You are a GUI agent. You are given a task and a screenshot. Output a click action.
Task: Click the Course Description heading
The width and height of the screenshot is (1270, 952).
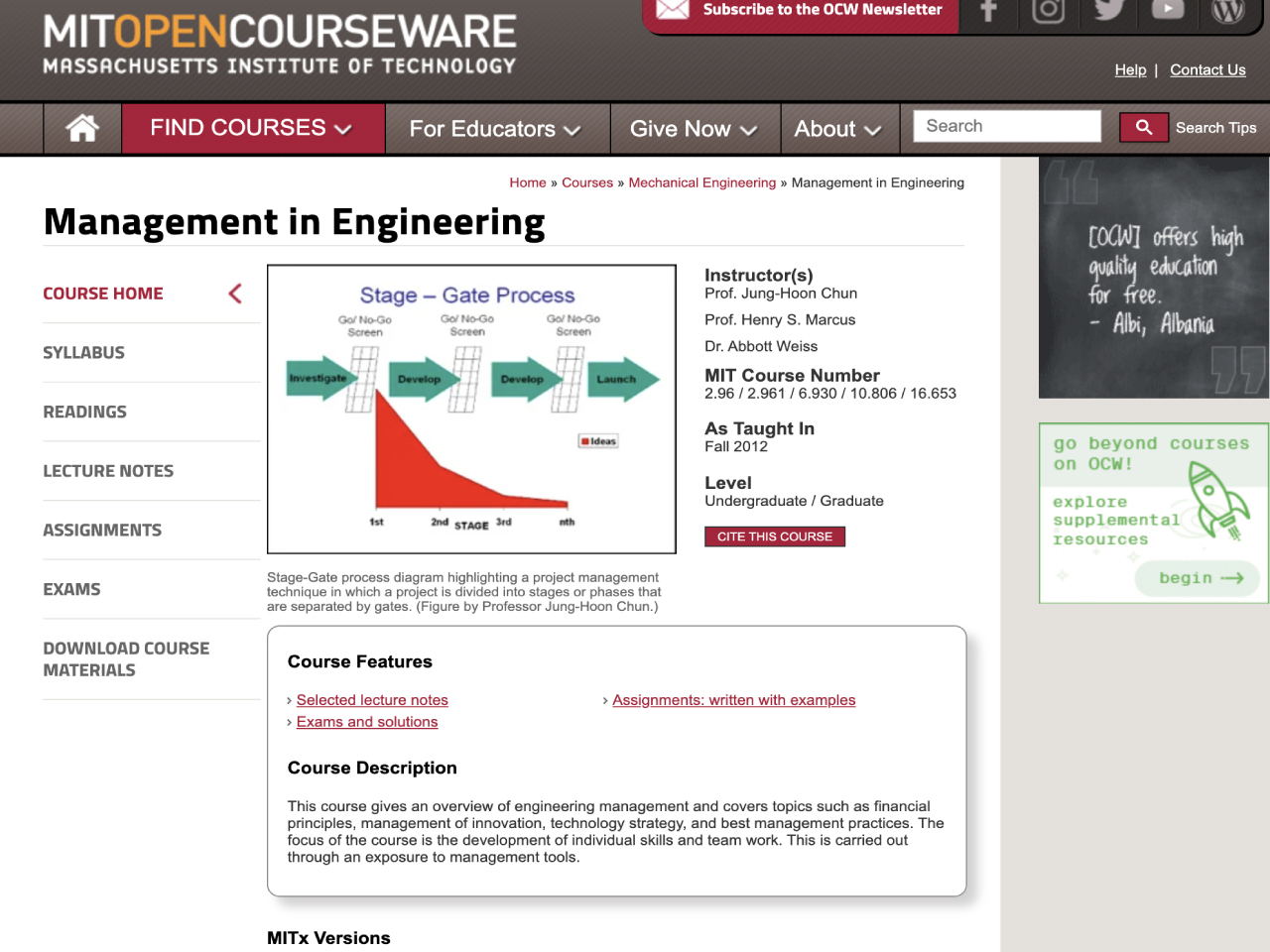(x=372, y=769)
